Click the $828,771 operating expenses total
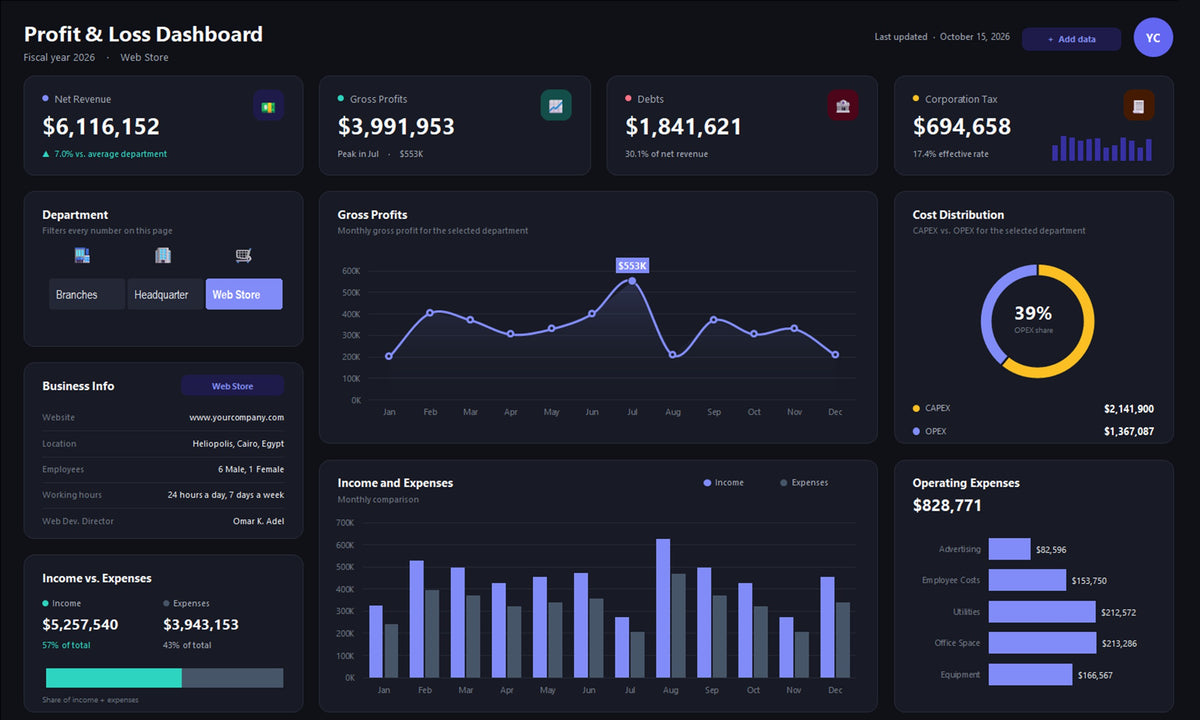 click(x=947, y=506)
